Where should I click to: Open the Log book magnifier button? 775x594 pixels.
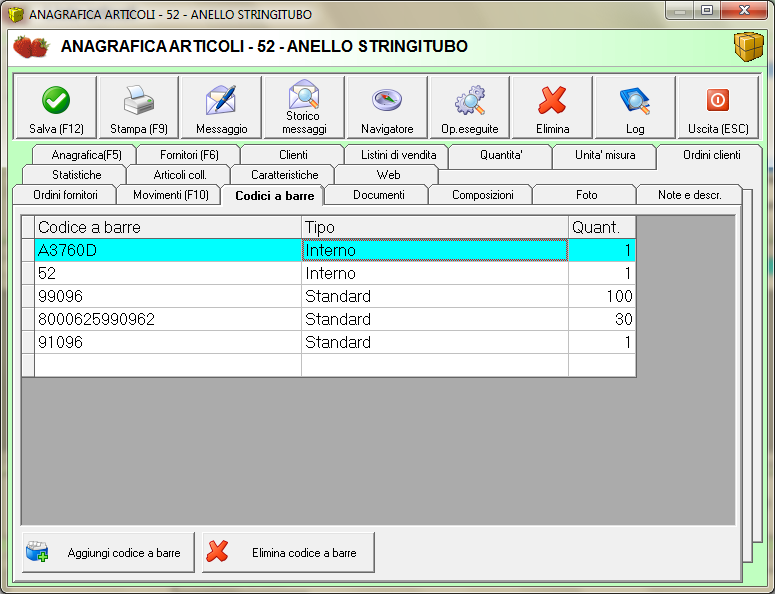click(x=635, y=107)
